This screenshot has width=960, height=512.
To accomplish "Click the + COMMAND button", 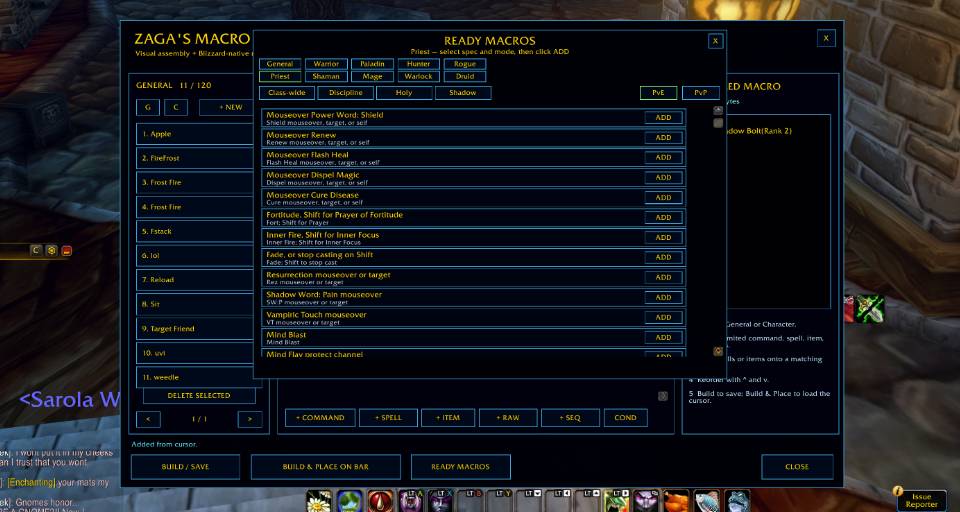I will pyautogui.click(x=320, y=418).
